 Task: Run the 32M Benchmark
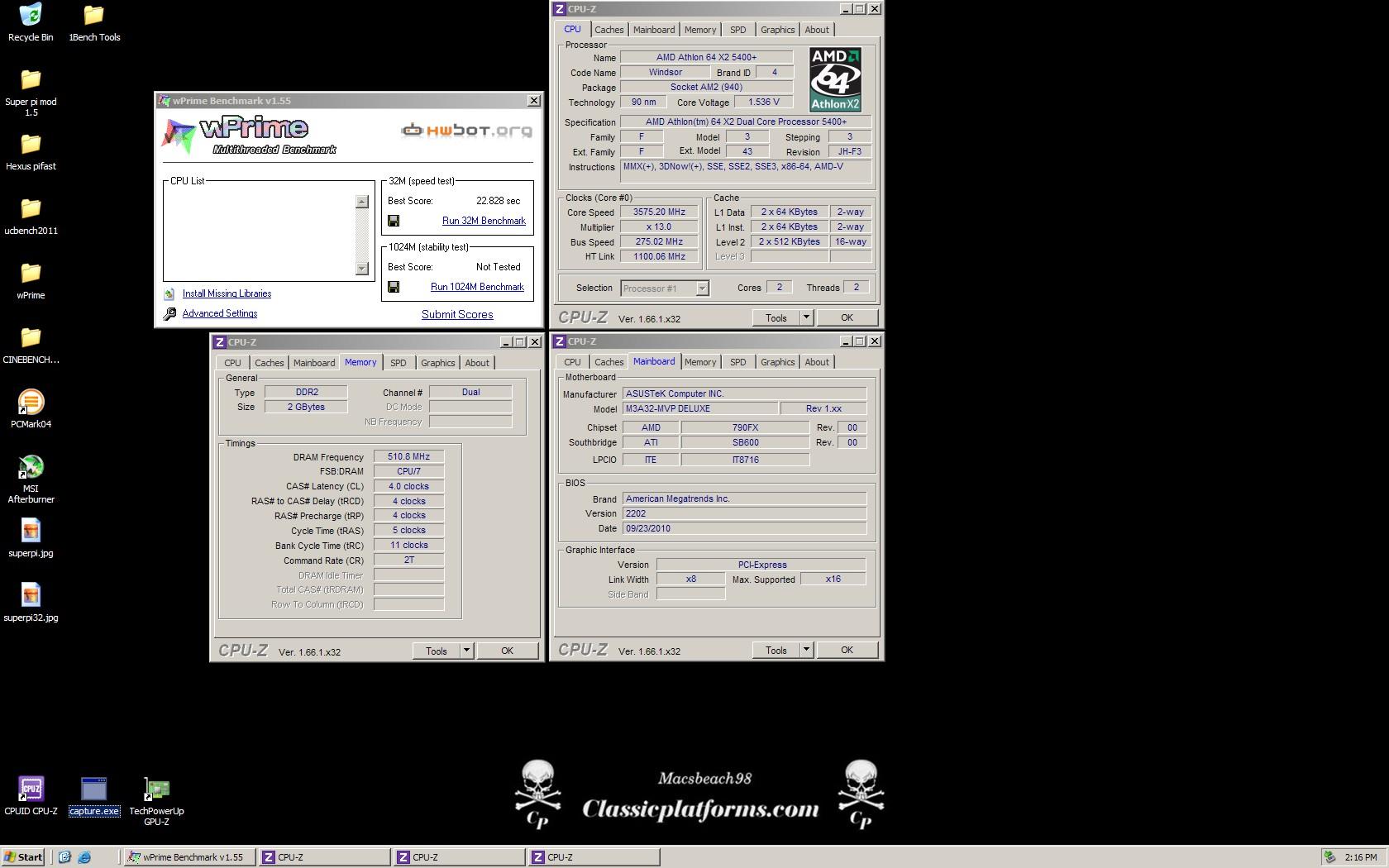pyautogui.click(x=484, y=221)
